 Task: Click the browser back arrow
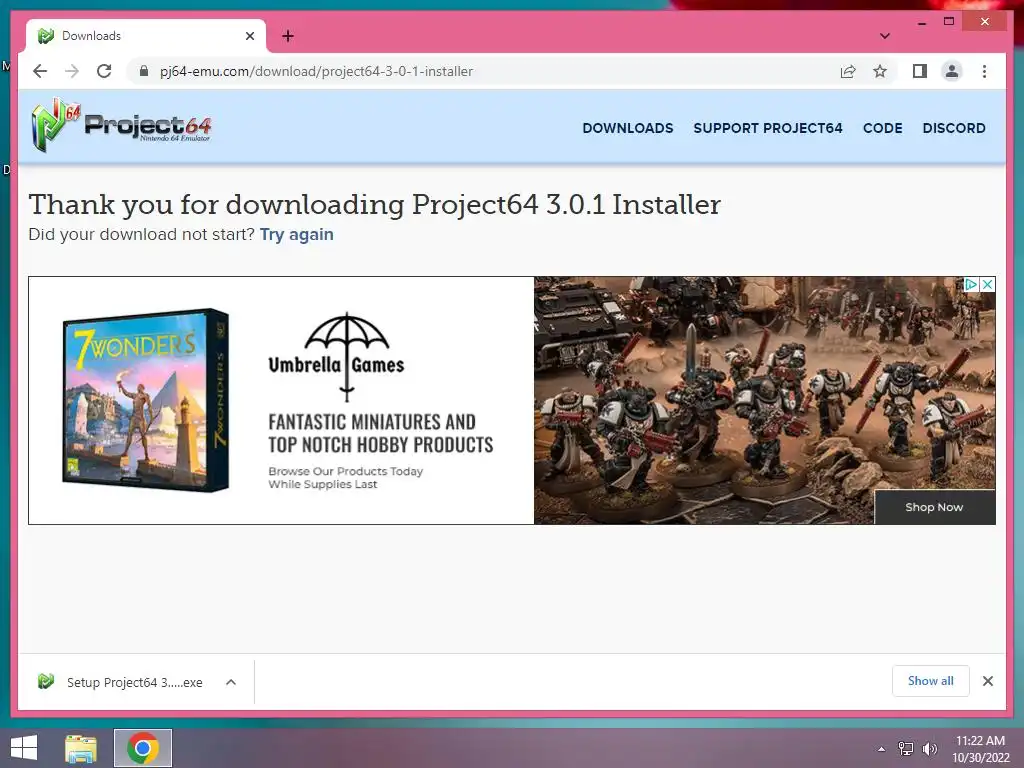click(x=40, y=71)
